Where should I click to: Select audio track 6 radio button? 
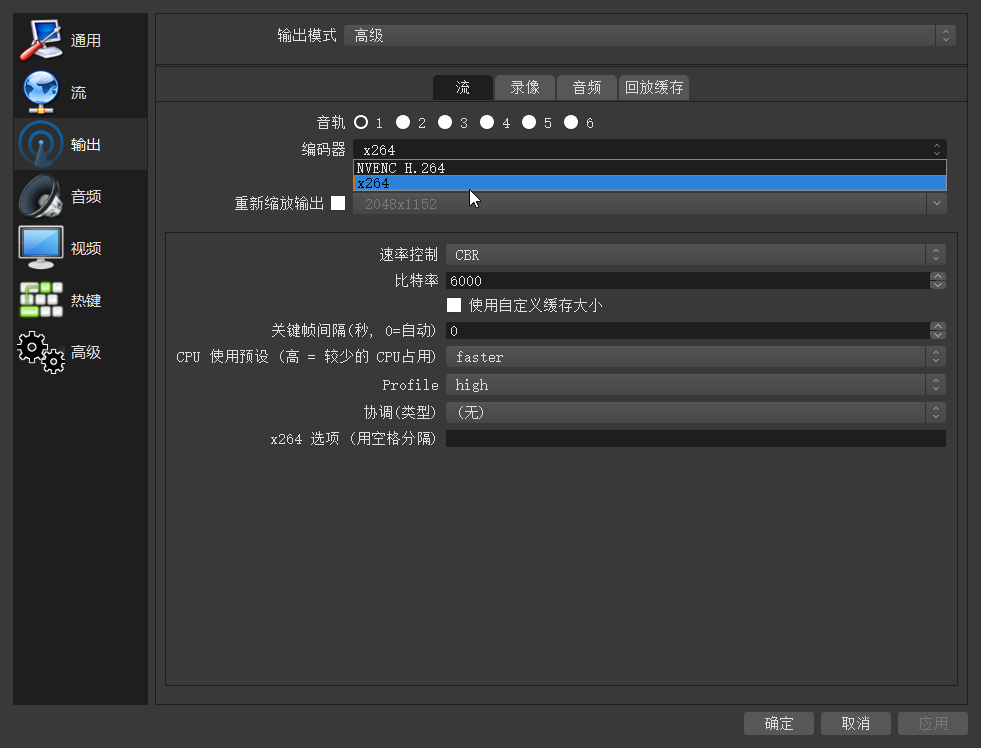pyautogui.click(x=571, y=122)
